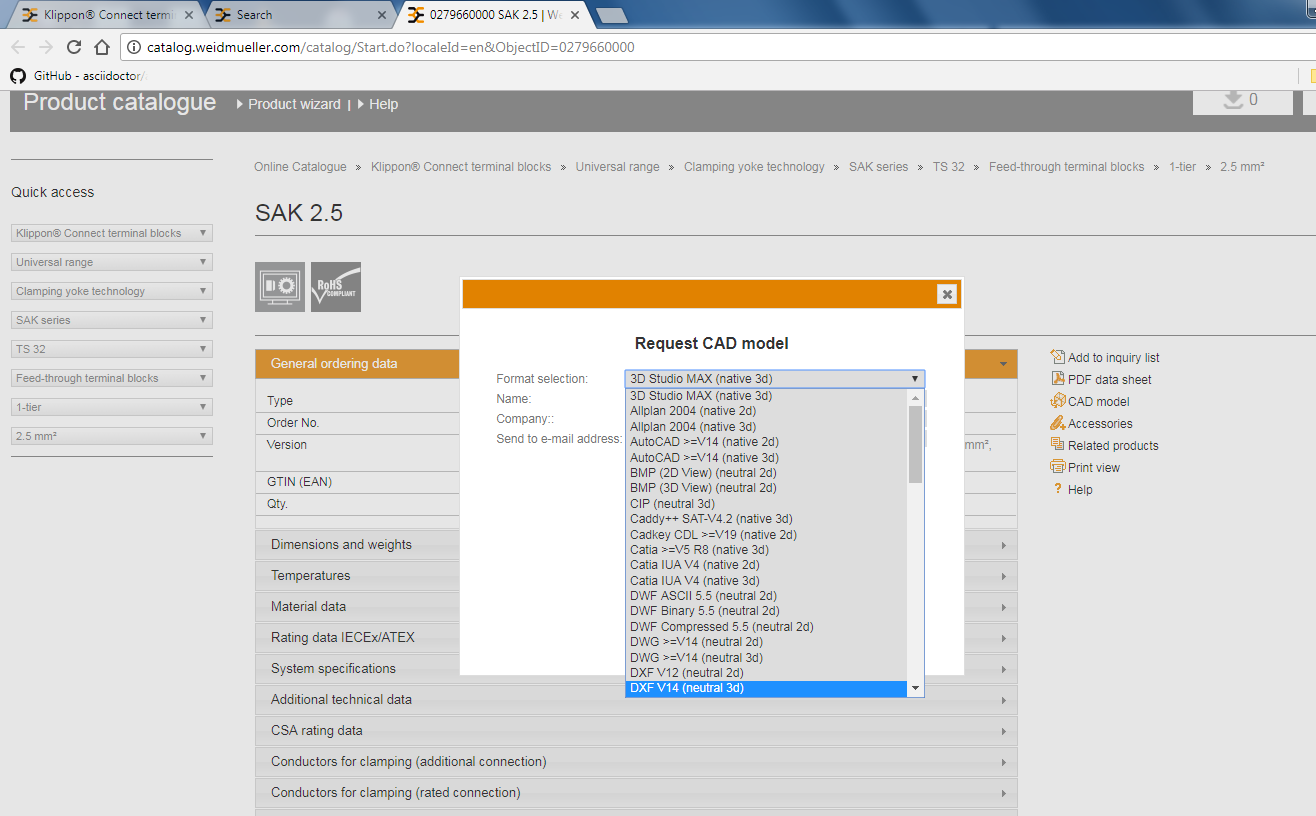Expand CSA rating data section
Image resolution: width=1316 pixels, height=816 pixels.
pyautogui.click(x=636, y=731)
